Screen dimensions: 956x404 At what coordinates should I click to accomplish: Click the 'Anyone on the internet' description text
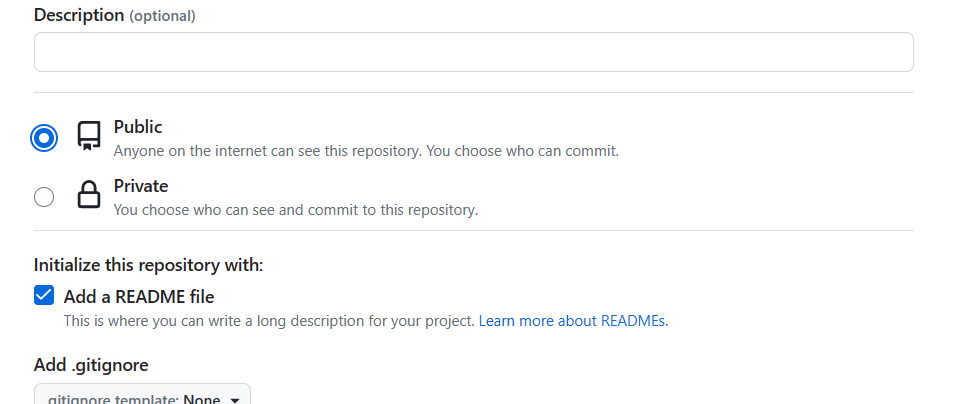click(x=366, y=151)
